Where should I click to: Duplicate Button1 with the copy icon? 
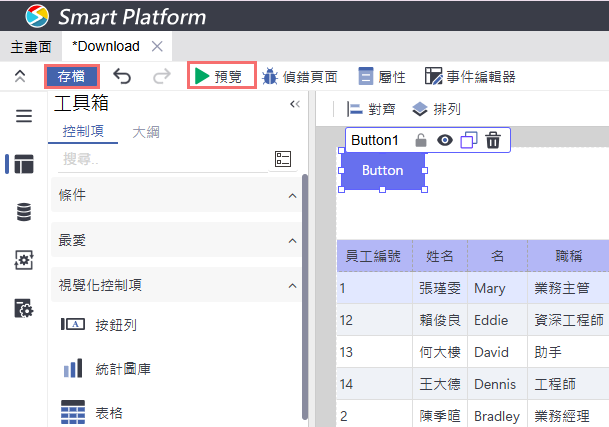469,140
